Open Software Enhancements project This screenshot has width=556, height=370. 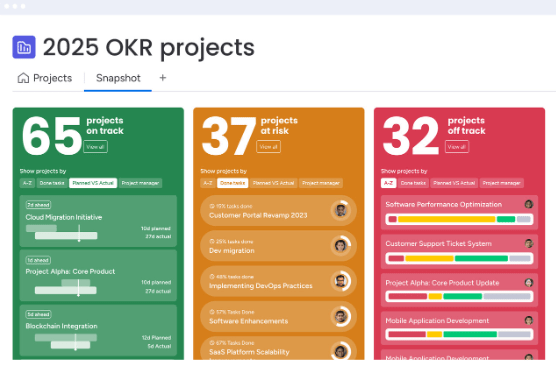pos(278,316)
